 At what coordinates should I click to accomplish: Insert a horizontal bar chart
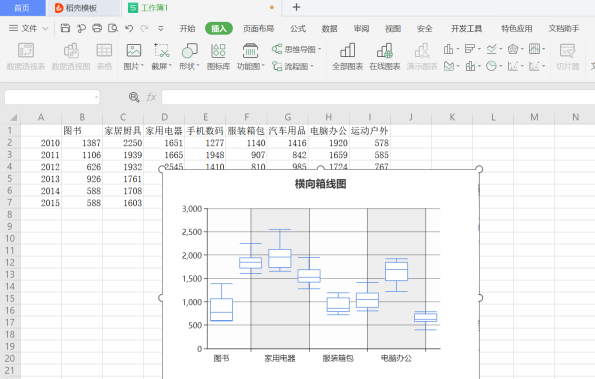[x=469, y=49]
